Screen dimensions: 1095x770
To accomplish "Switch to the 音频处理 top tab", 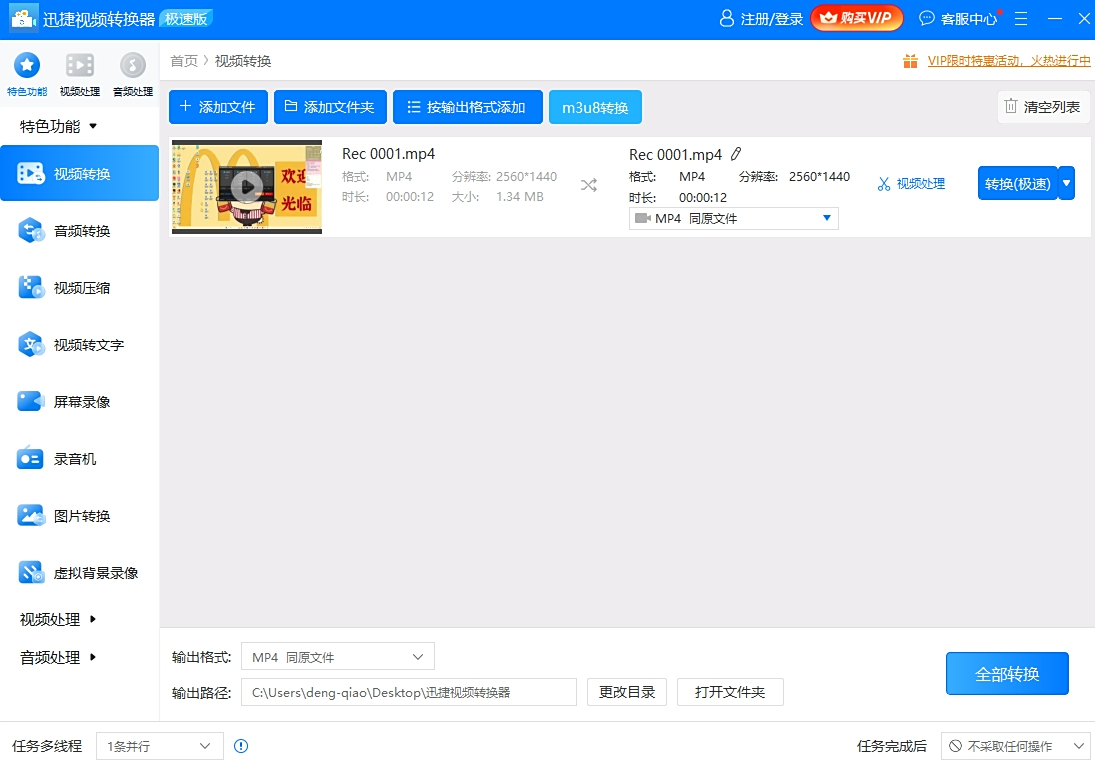I will point(133,73).
